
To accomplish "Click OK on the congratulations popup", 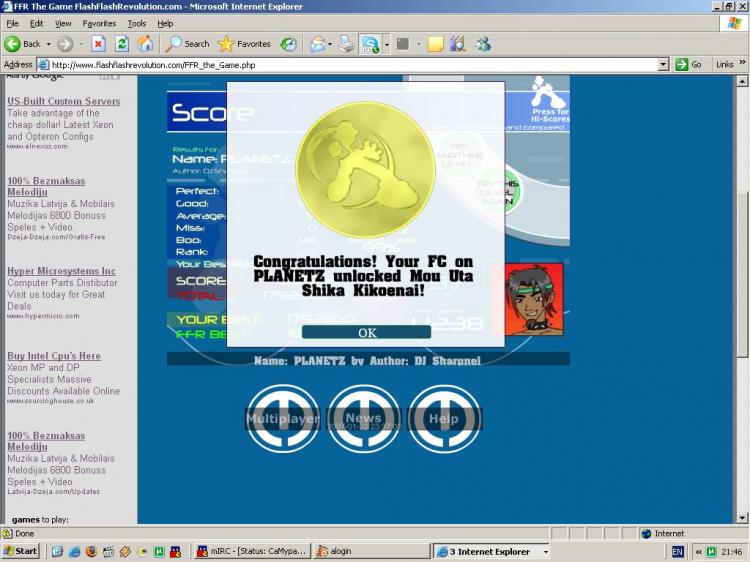I will pyautogui.click(x=366, y=333).
